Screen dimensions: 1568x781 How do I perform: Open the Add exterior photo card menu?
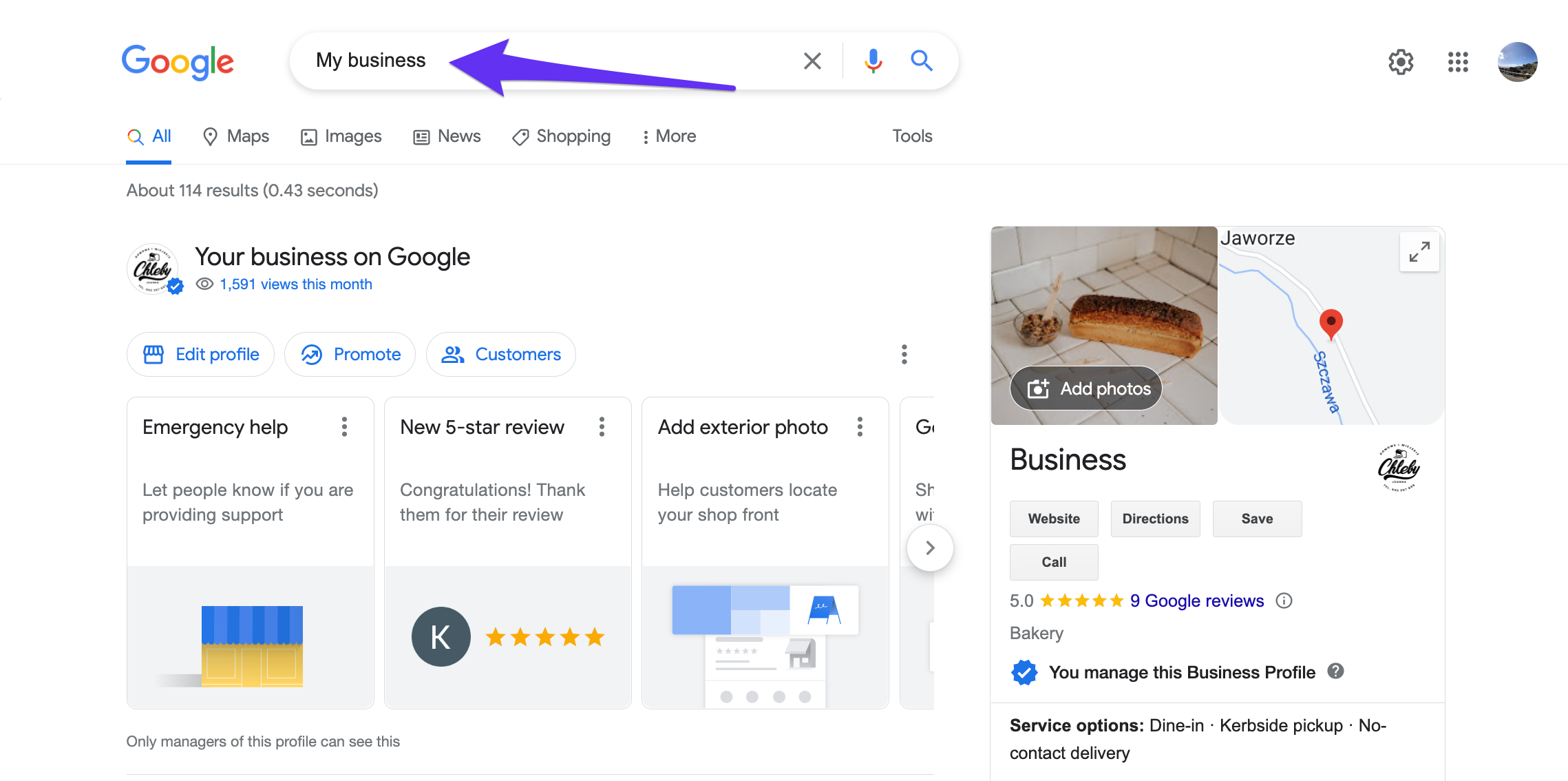(860, 427)
